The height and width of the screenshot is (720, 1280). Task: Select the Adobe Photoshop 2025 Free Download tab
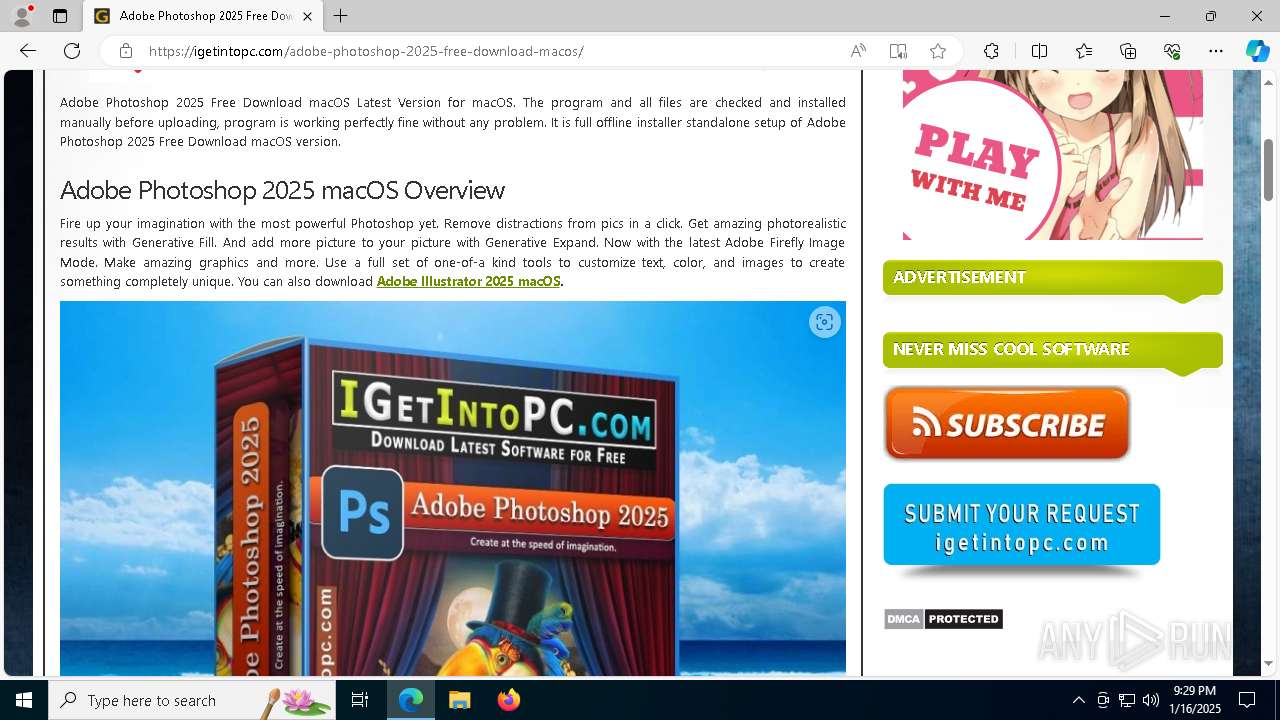pos(202,16)
